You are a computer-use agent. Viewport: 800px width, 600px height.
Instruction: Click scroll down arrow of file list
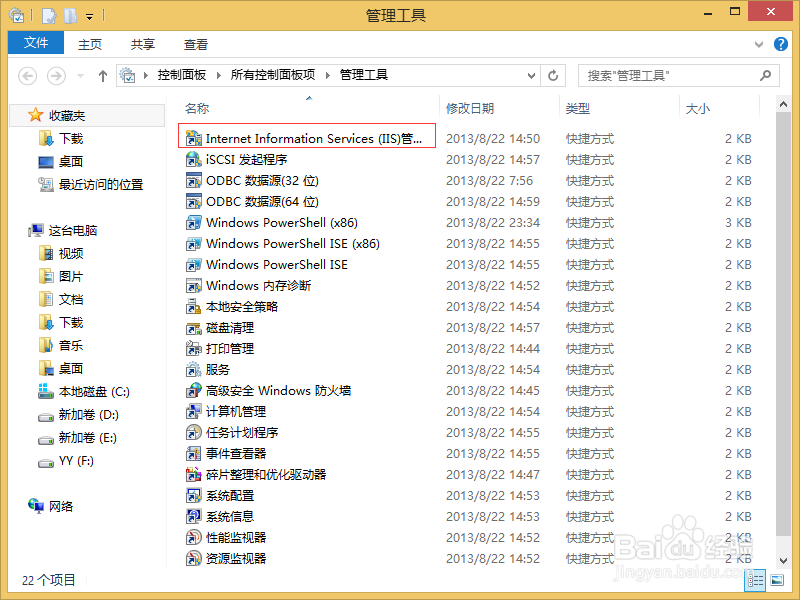[x=783, y=560]
